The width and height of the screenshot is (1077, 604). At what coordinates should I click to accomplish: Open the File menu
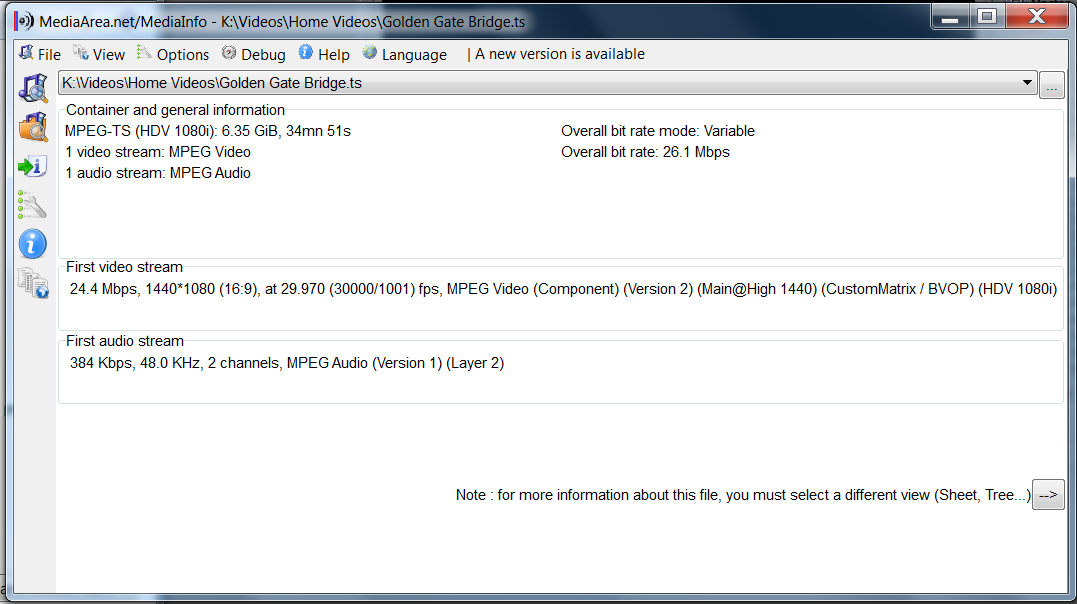pyautogui.click(x=41, y=54)
